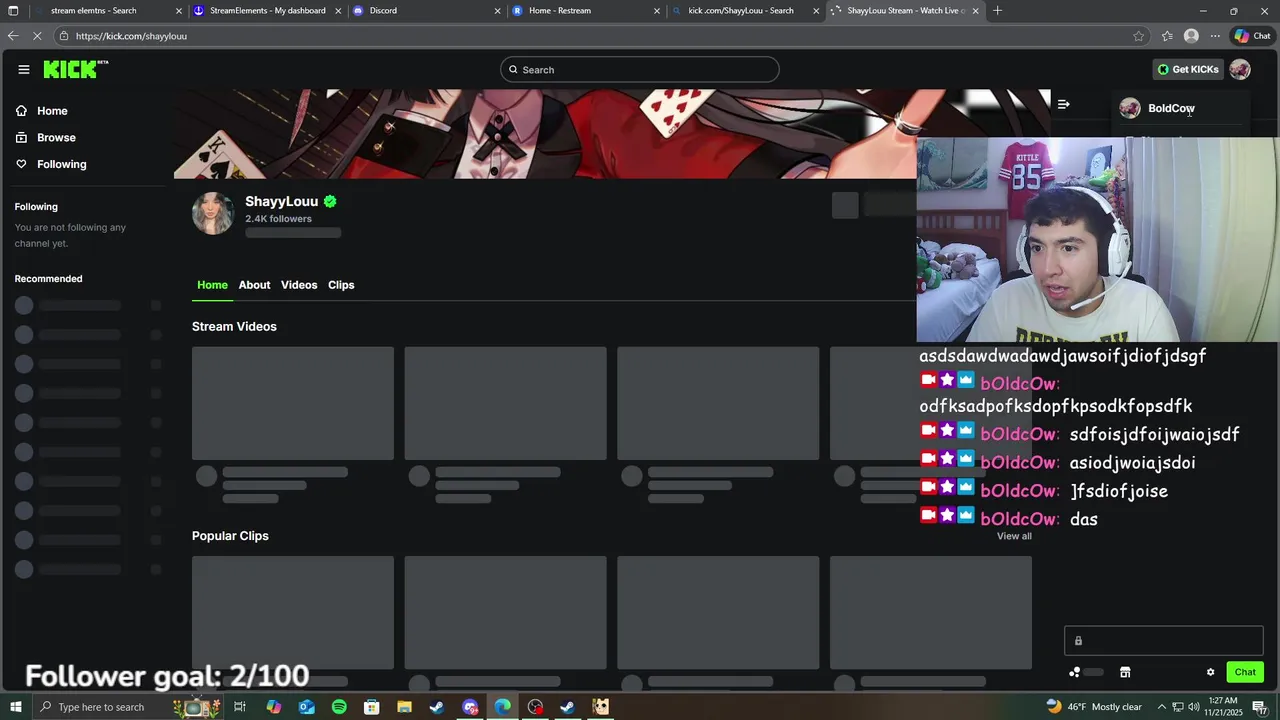The height and width of the screenshot is (720, 1280).
Task: Close the ShayyLouu Stream tab
Action: point(976,11)
